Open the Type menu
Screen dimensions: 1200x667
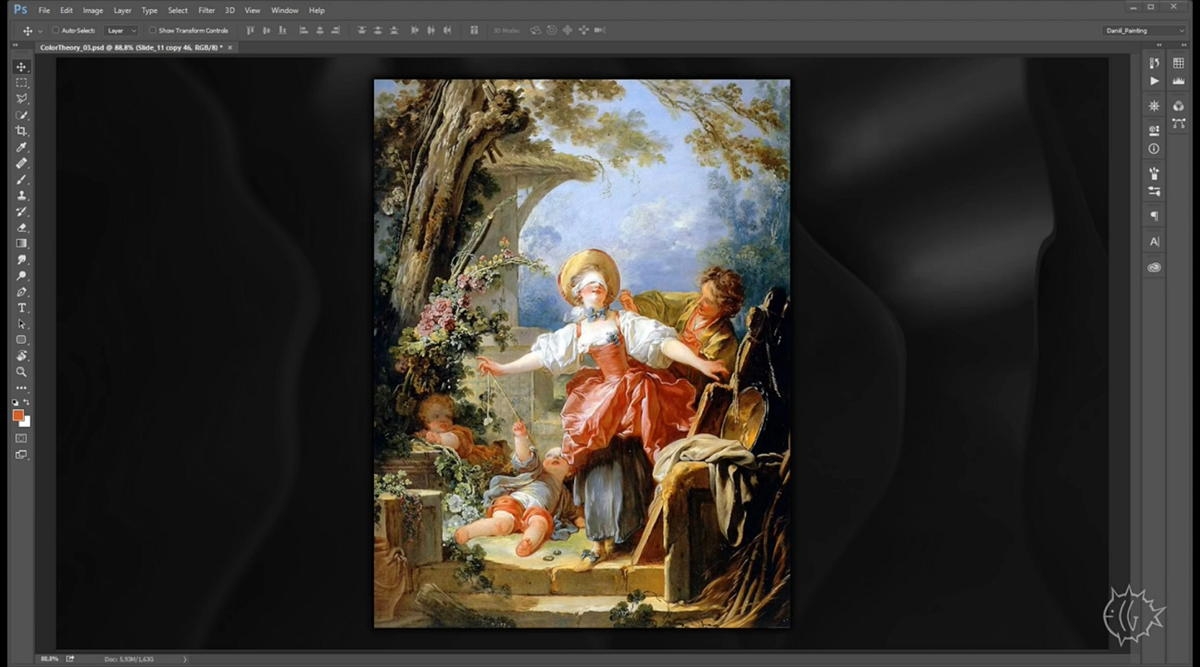(149, 10)
